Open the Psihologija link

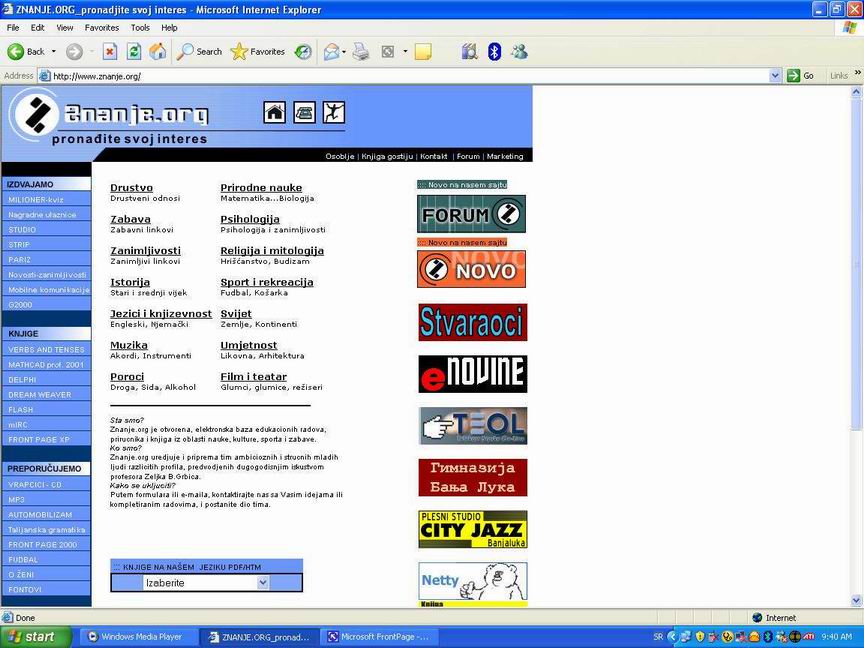(250, 219)
